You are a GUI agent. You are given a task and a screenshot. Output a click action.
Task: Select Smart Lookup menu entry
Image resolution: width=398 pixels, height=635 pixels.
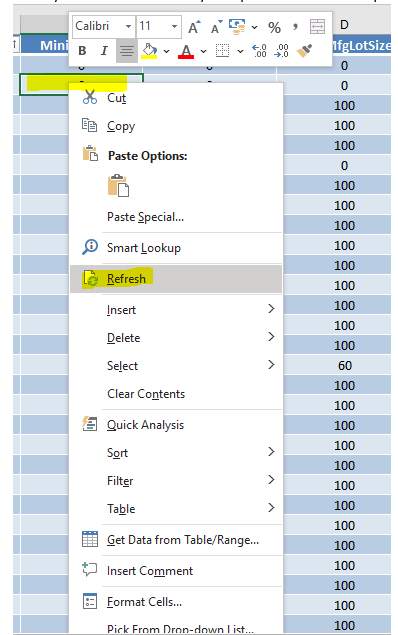[x=176, y=247]
